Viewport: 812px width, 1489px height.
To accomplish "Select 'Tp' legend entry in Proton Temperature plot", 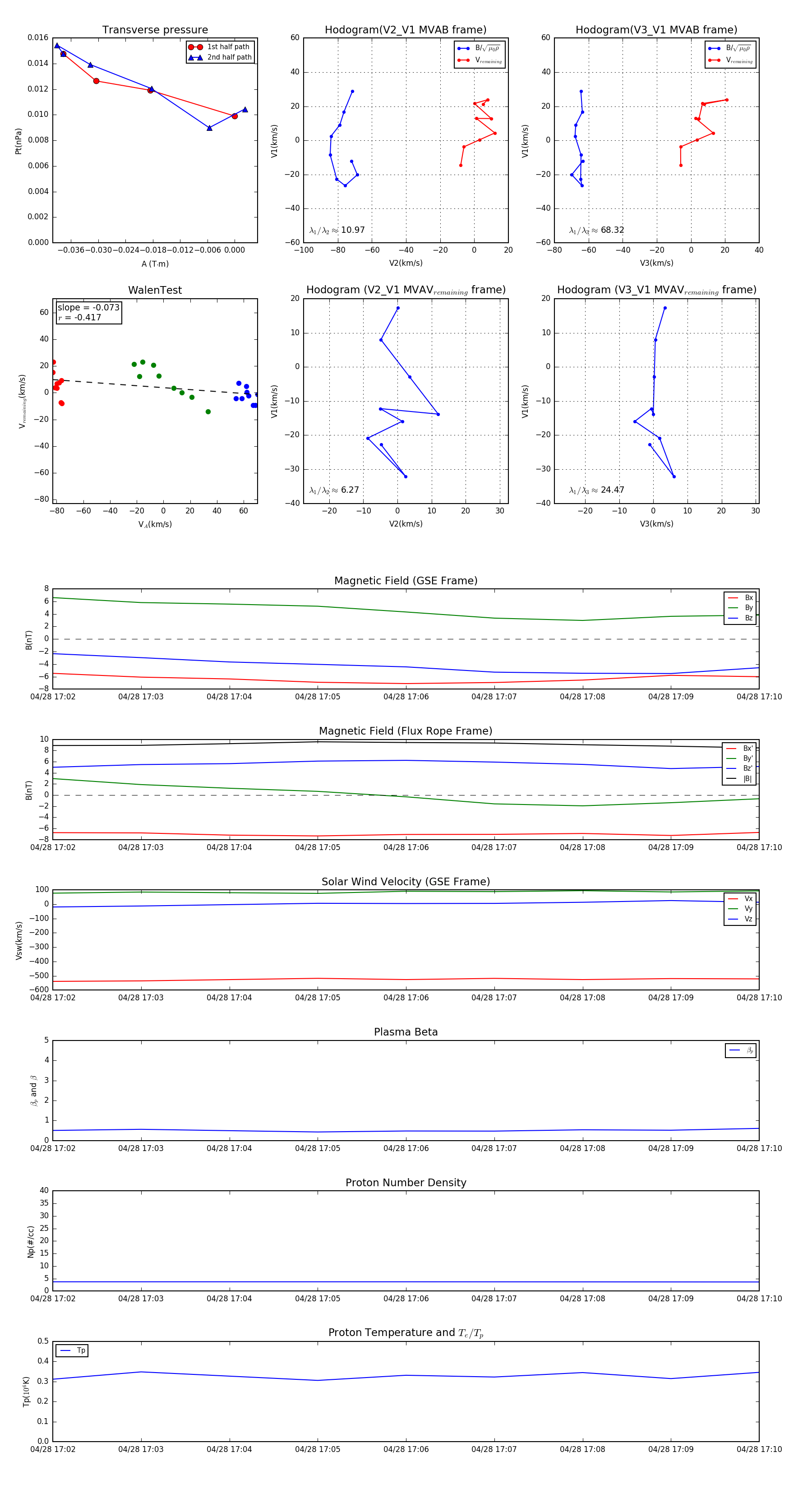I will (x=72, y=1350).
